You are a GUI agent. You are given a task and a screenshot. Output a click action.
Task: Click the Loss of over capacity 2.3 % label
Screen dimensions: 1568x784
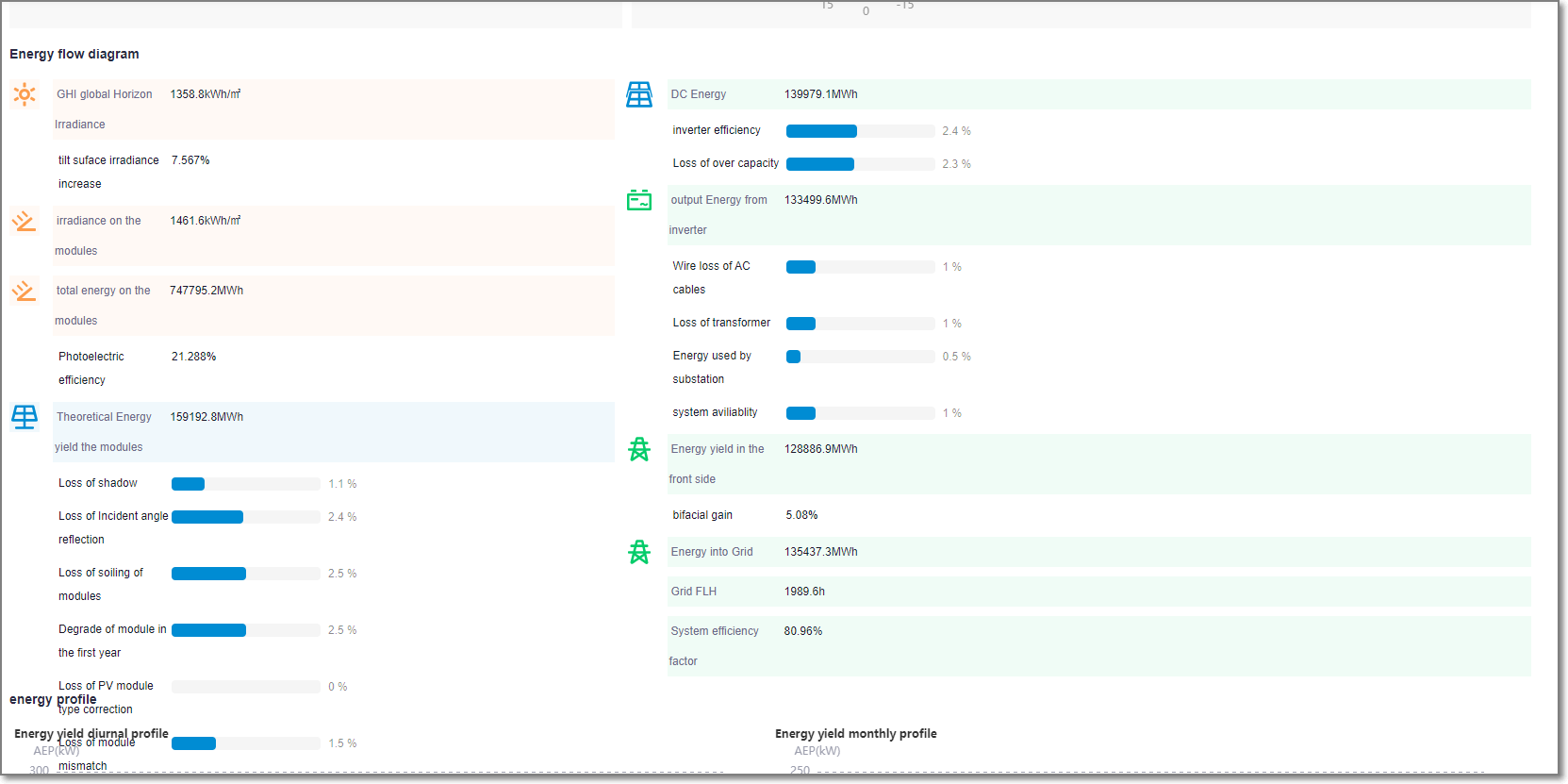click(957, 164)
